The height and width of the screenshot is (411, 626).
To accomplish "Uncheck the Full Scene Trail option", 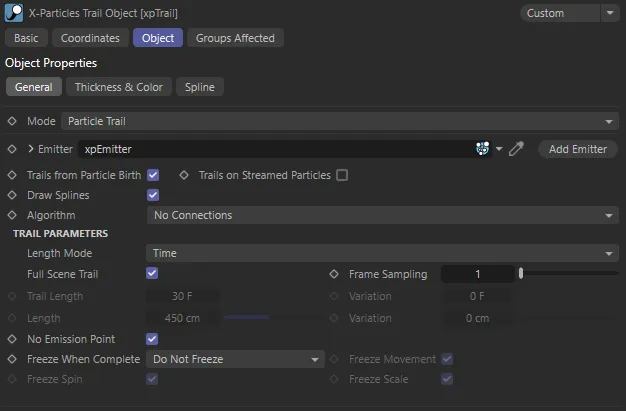I will 153,273.
